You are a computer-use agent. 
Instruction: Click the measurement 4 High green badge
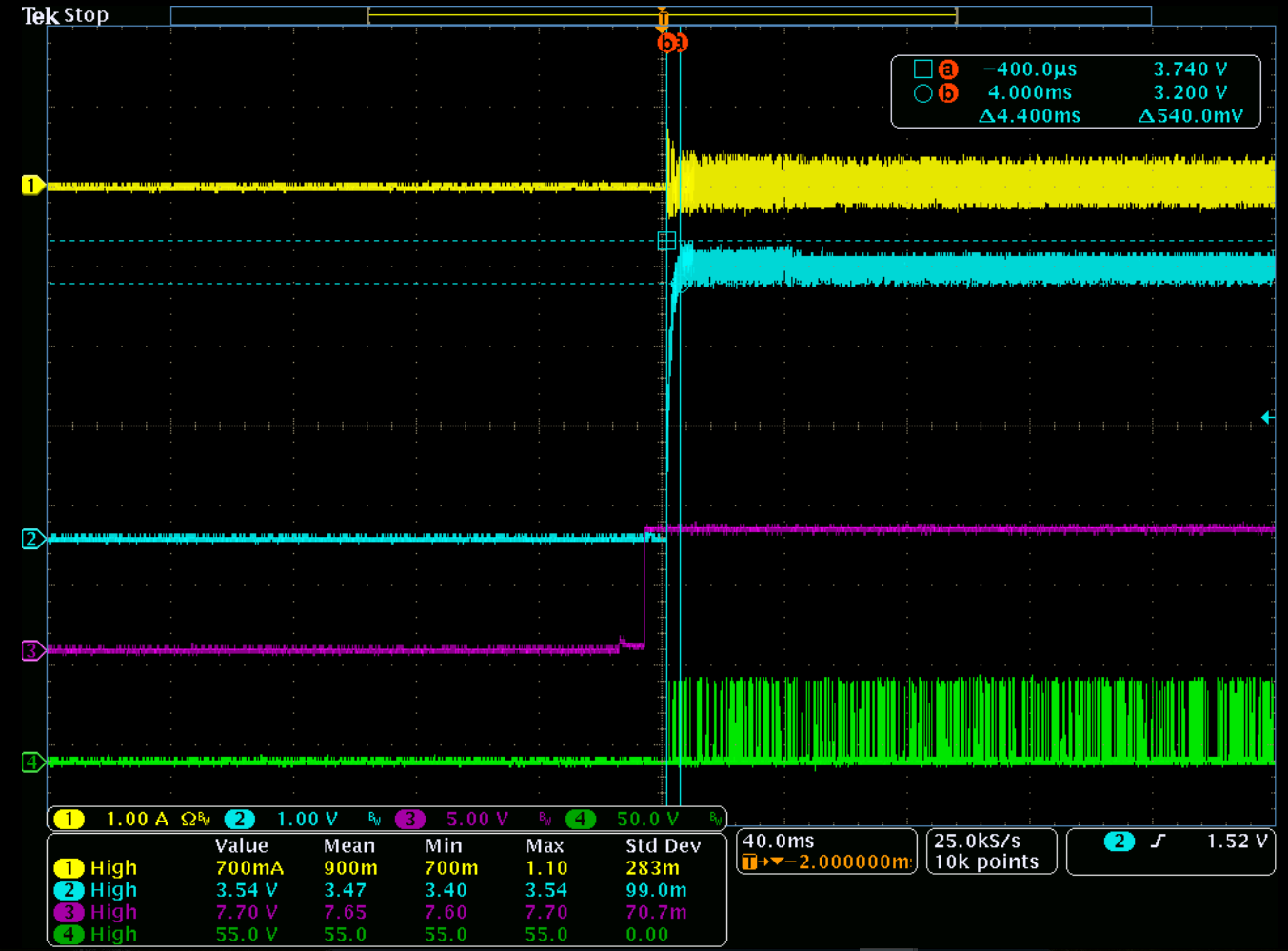pos(69,934)
